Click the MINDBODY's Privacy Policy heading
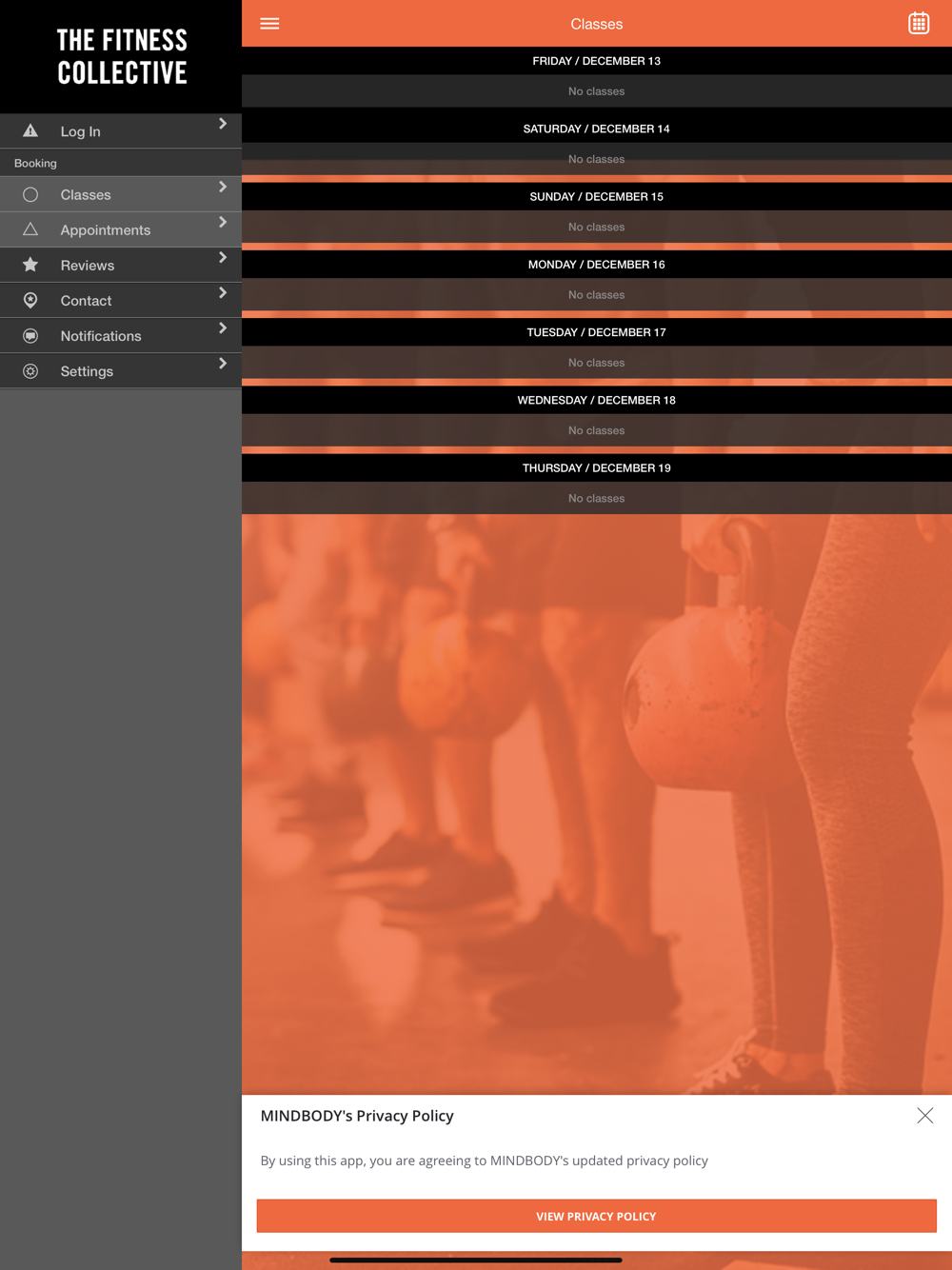 (357, 1116)
